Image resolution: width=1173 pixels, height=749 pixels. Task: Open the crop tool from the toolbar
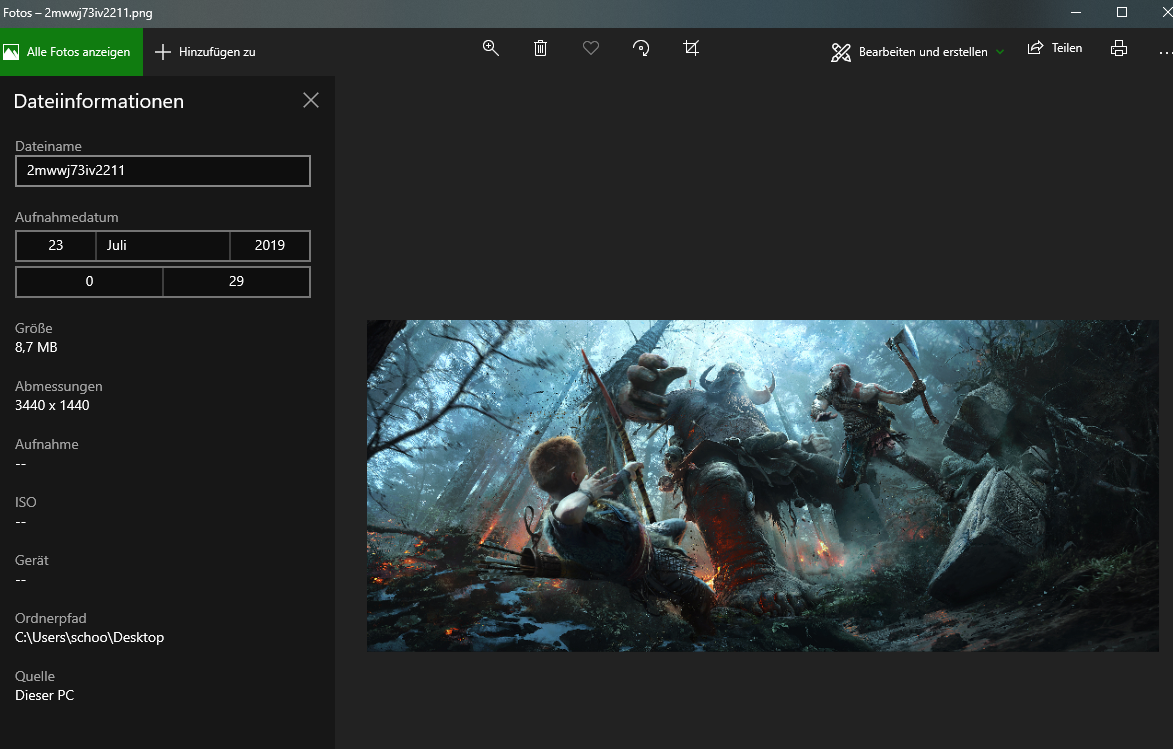click(x=690, y=47)
